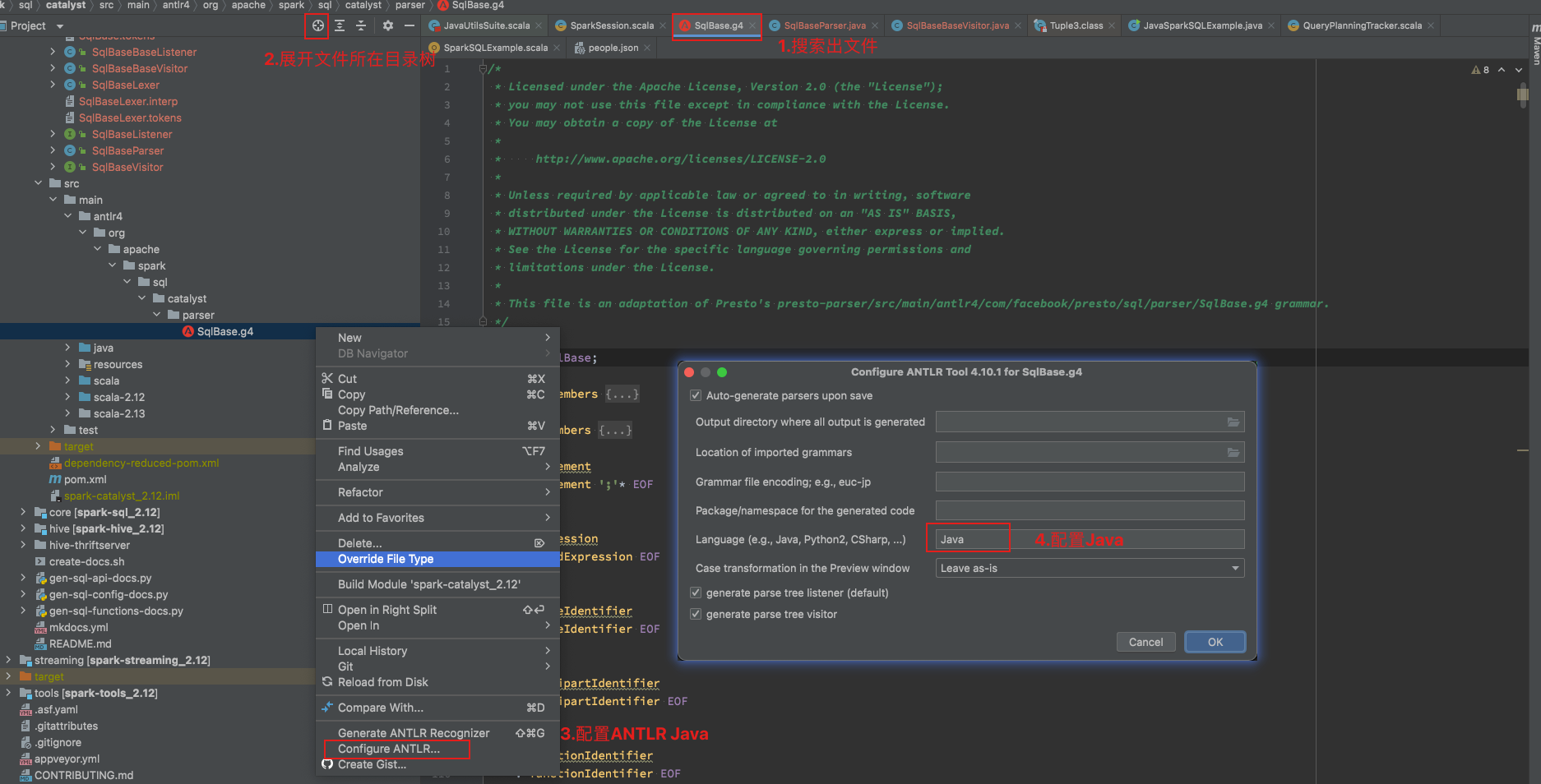Click the locate/select opened file target icon

click(317, 25)
